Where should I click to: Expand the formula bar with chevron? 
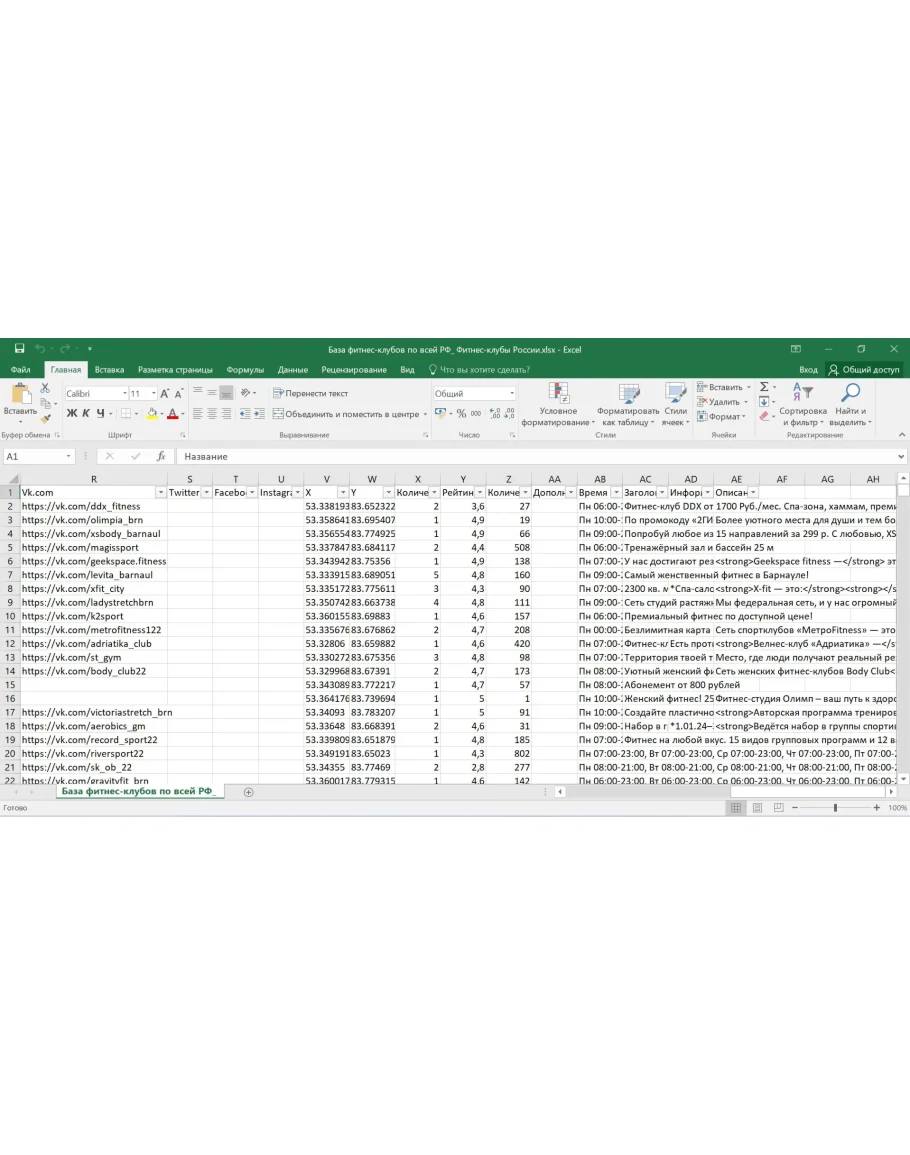900,456
